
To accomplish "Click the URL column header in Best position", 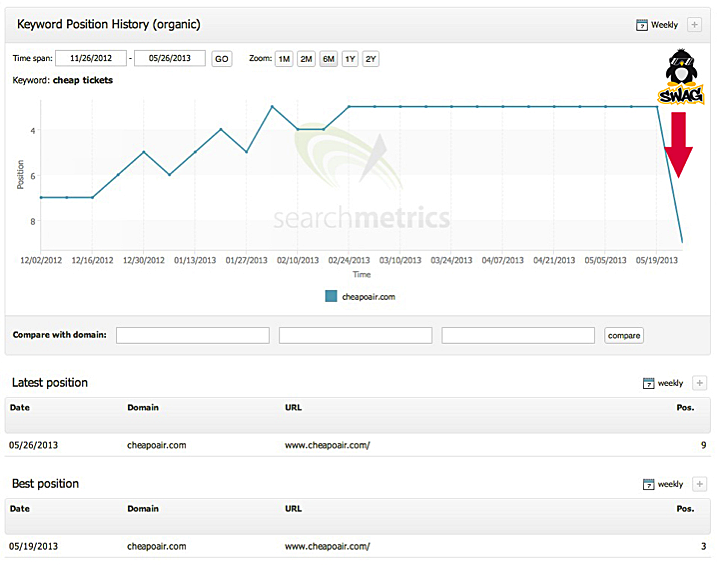I will pos(293,509).
